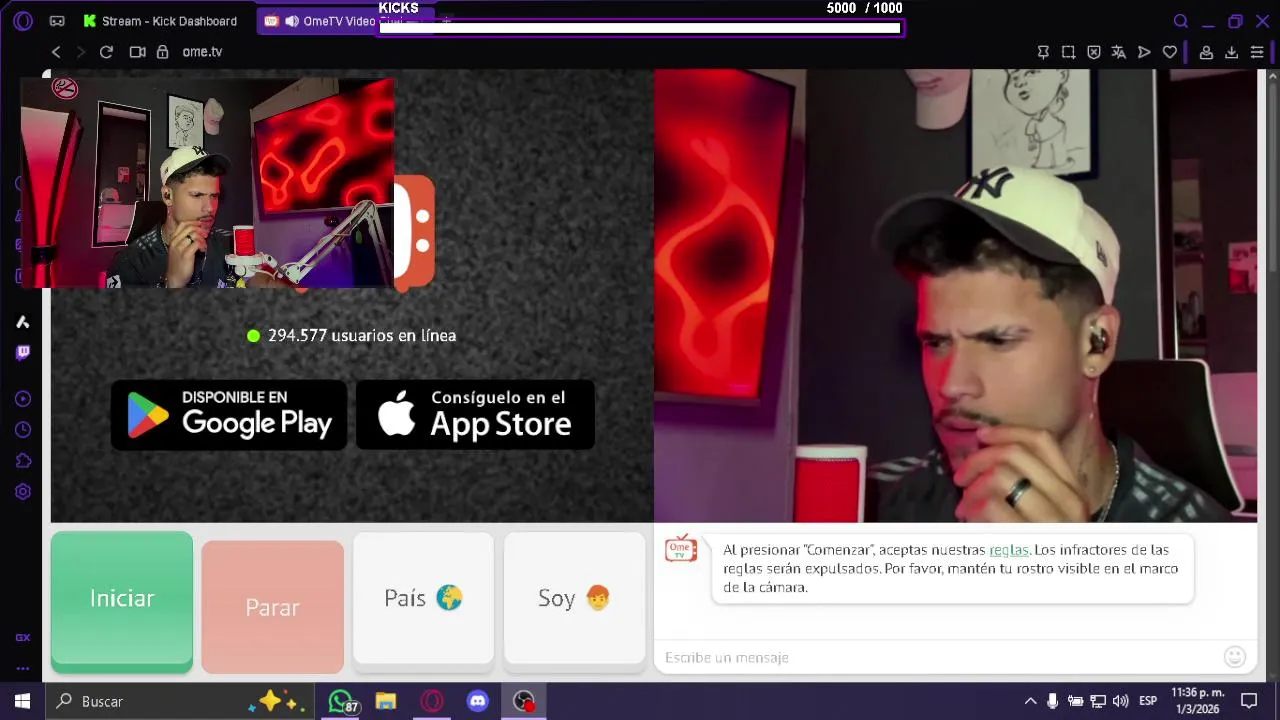This screenshot has height=720, width=1280.
Task: Toggle the ad blocker shield
Action: click(x=1094, y=52)
